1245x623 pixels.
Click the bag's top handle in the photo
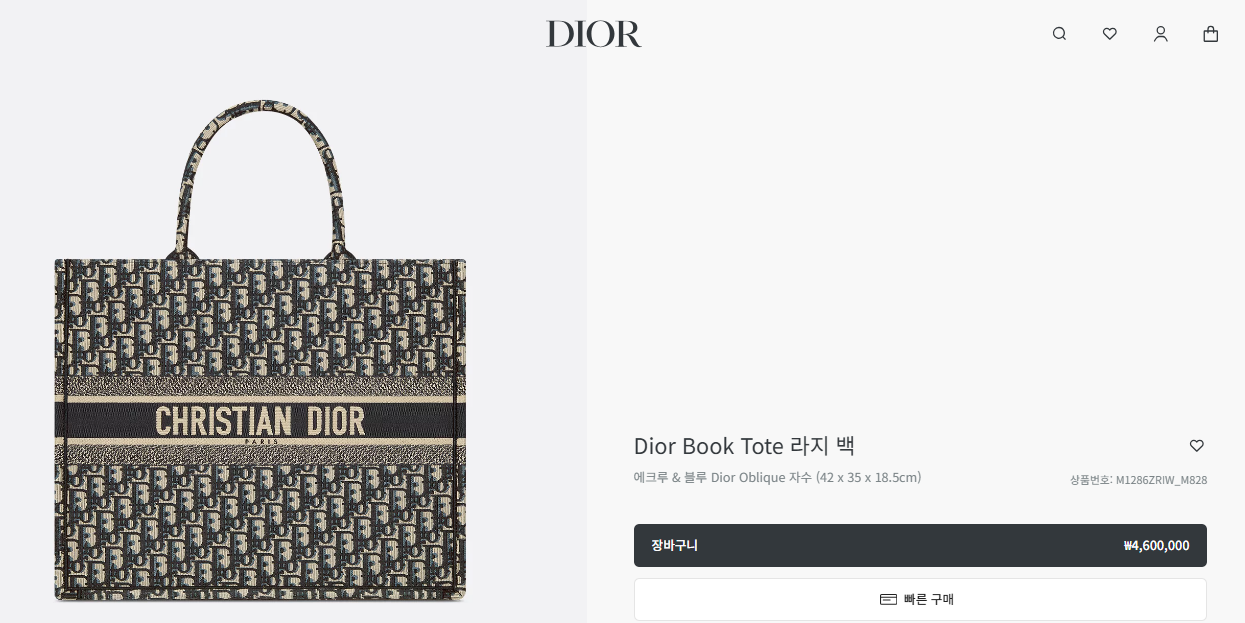pyautogui.click(x=260, y=170)
